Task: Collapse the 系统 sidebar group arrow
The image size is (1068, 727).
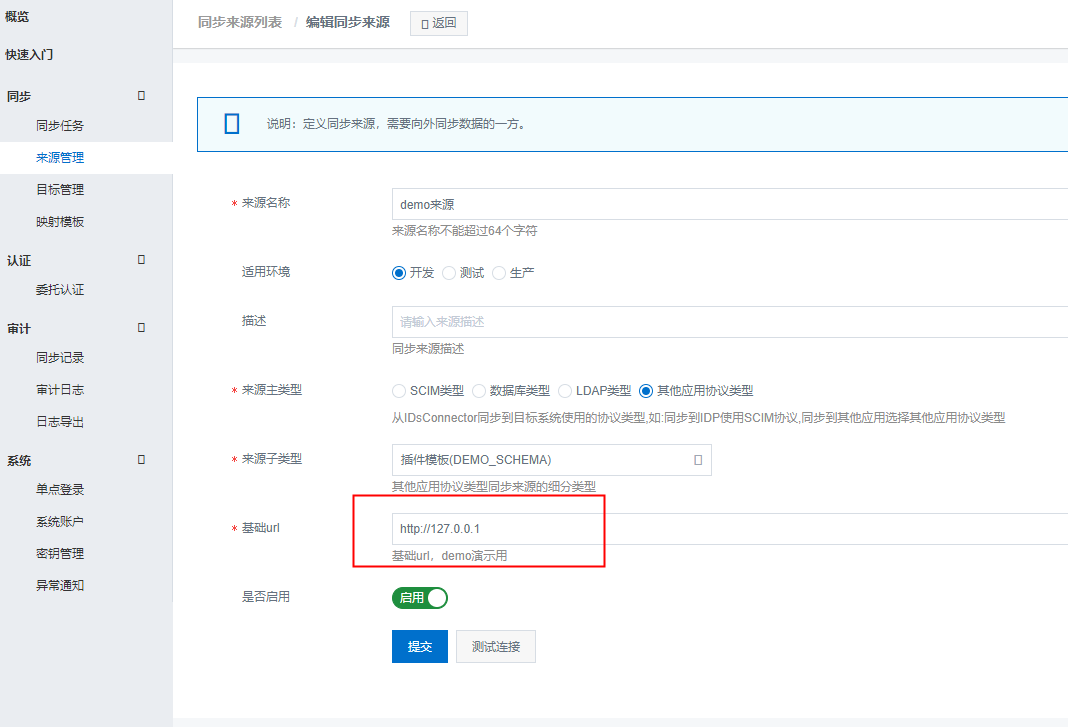Action: point(141,460)
